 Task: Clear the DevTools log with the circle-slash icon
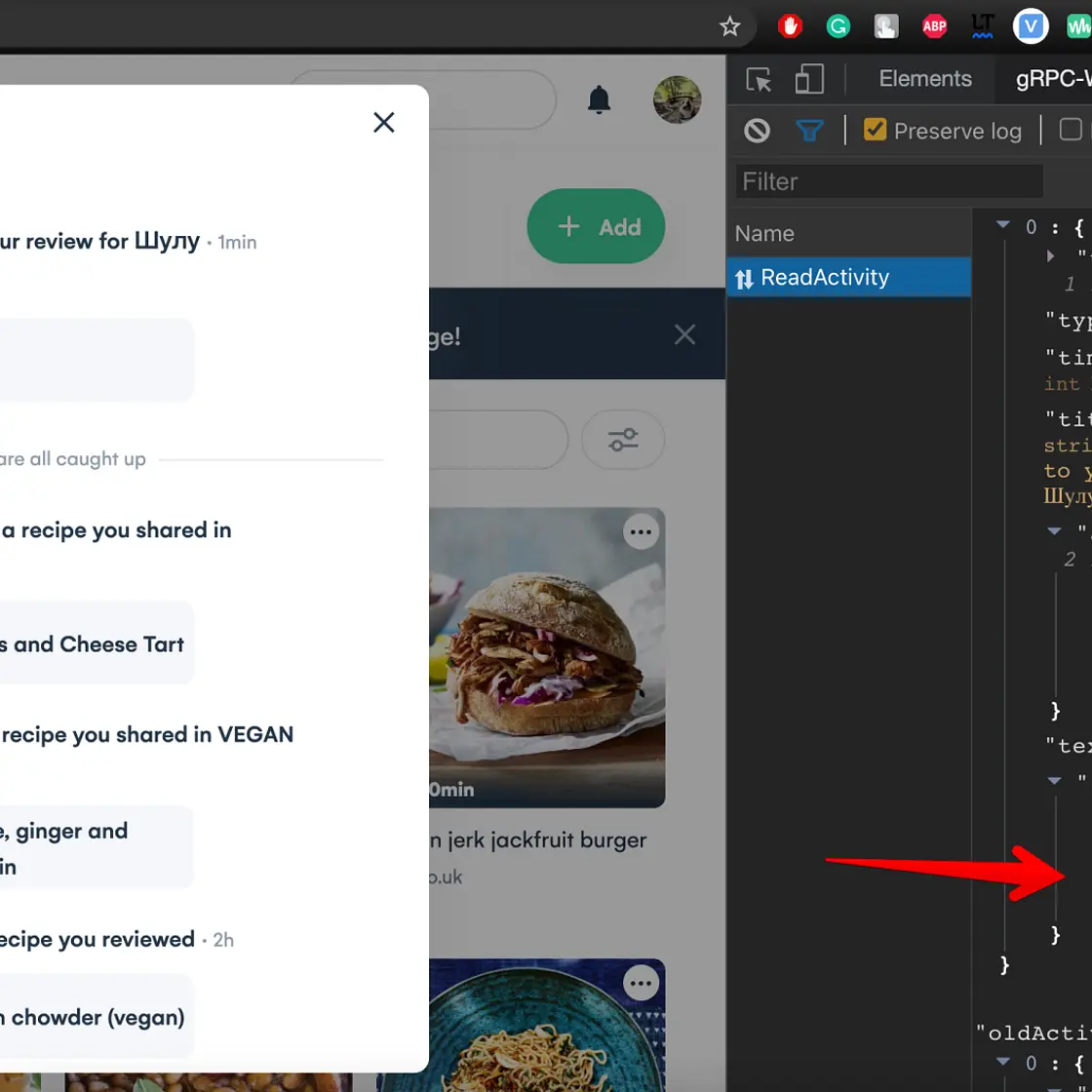pos(757,131)
